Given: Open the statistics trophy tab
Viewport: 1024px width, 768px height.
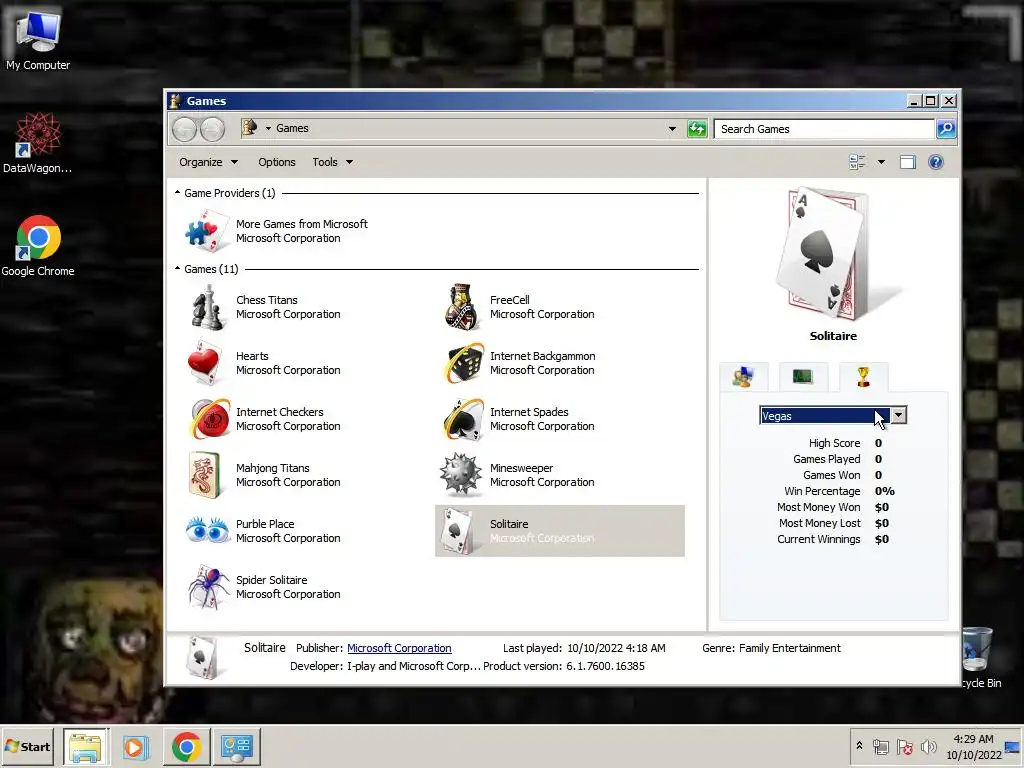Looking at the screenshot, I should [x=863, y=377].
